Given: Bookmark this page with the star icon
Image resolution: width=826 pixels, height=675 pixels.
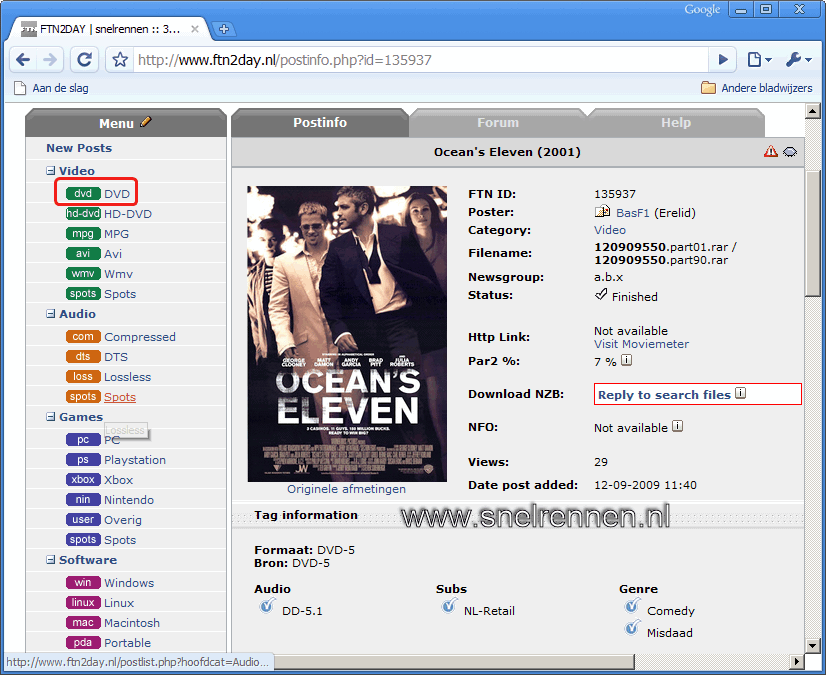Looking at the screenshot, I should (x=120, y=60).
